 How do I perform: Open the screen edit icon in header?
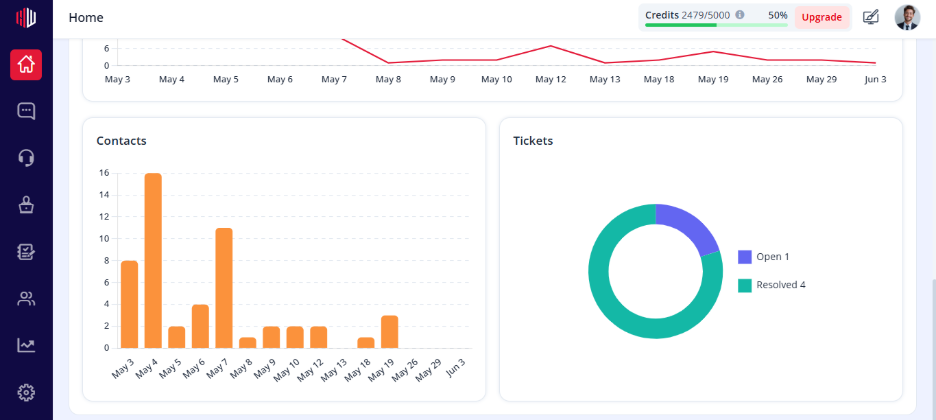tap(871, 17)
